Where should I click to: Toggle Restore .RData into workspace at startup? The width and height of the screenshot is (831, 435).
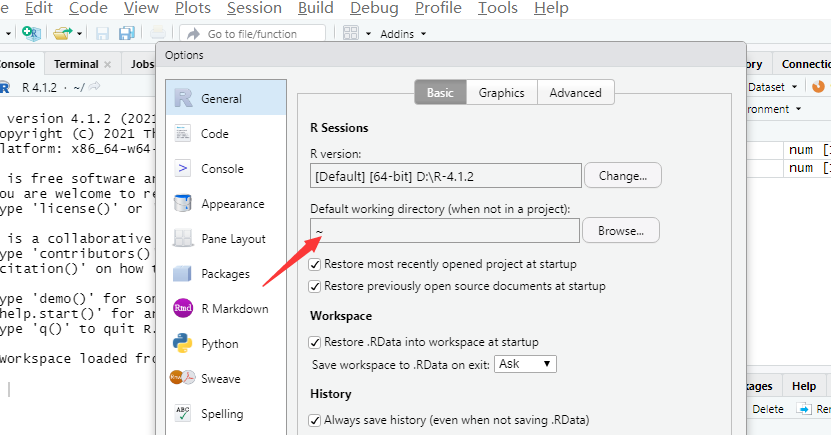coord(315,342)
